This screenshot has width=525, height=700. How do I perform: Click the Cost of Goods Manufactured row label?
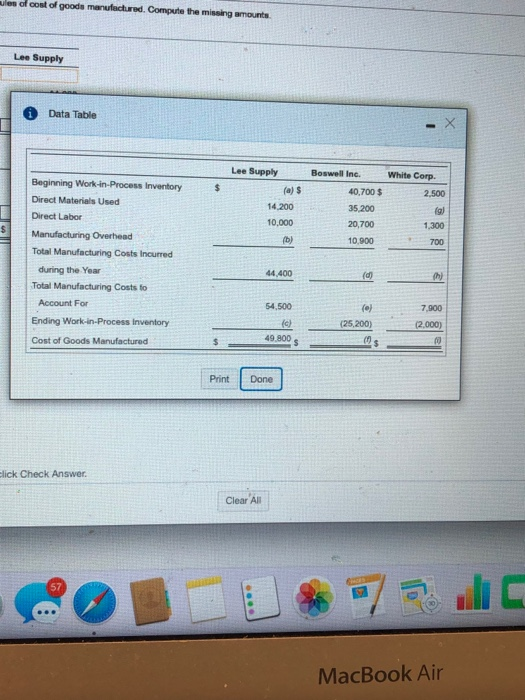point(89,340)
